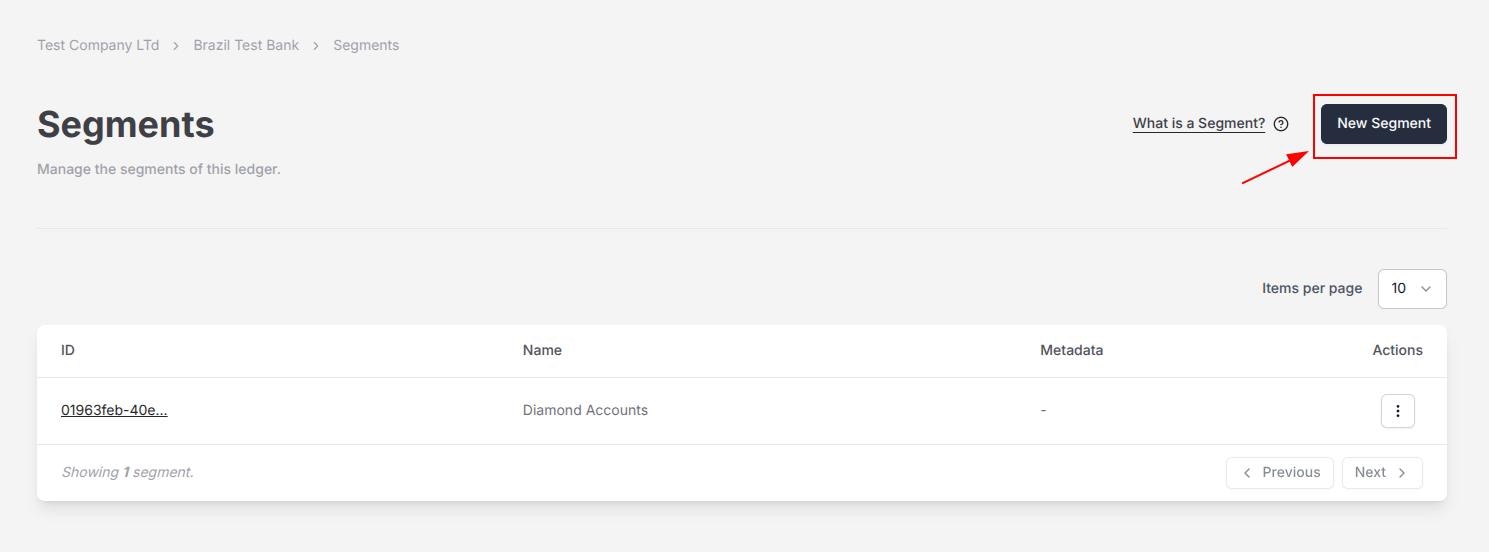Open the 'What is a Segment?' link
This screenshot has height=552, width=1489.
(x=1198, y=124)
